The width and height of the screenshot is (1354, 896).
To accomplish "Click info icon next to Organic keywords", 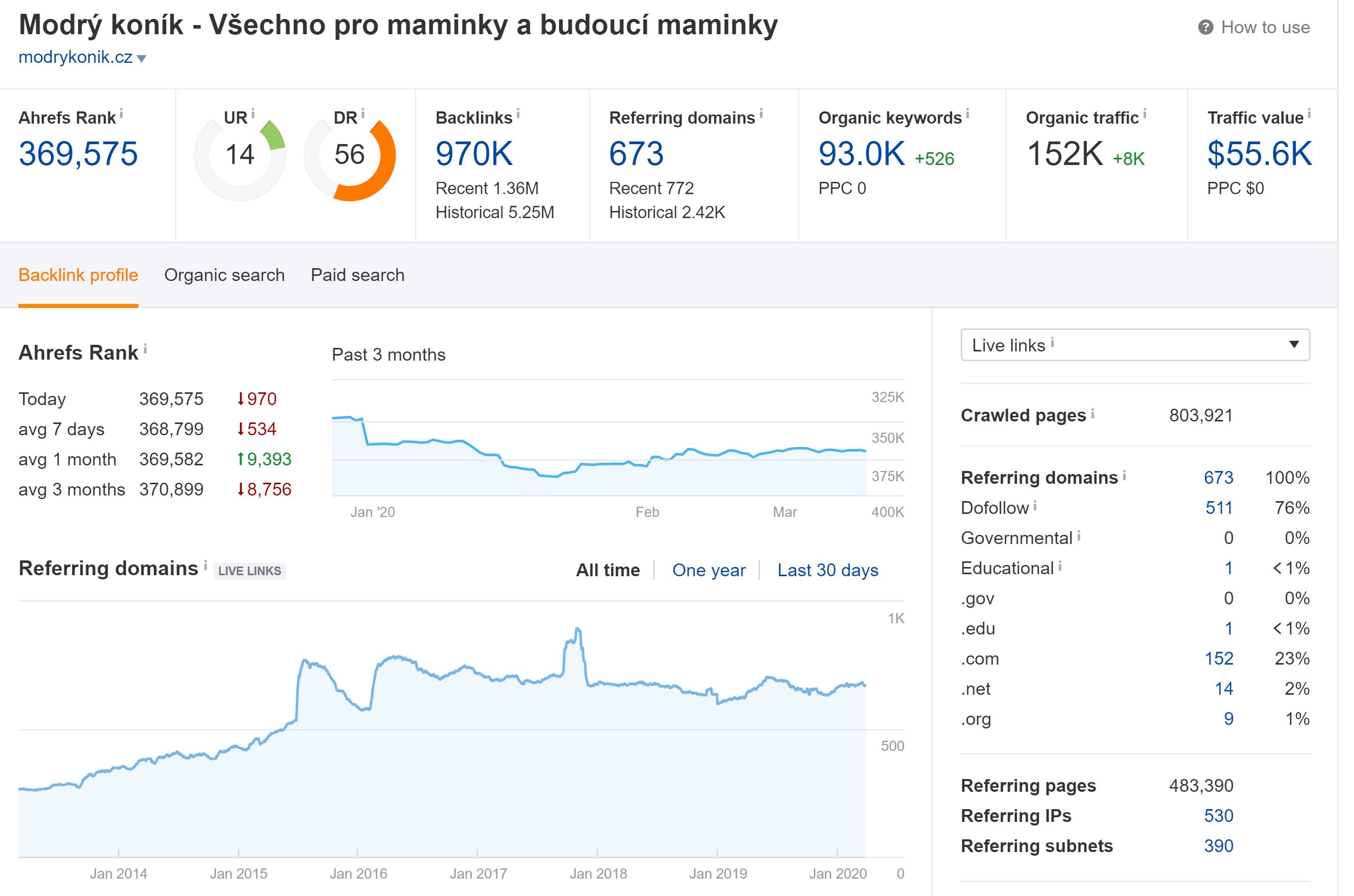I will tap(967, 113).
